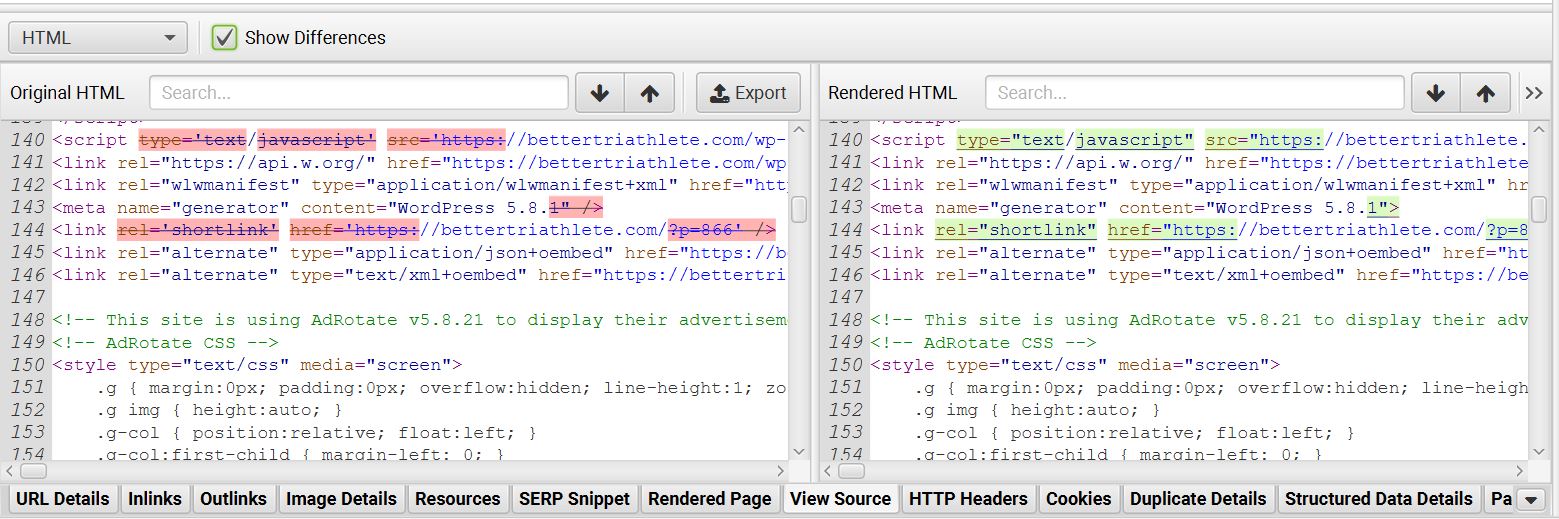This screenshot has height=519, width=1559.
Task: Open the Rendered Page tab
Action: (710, 499)
